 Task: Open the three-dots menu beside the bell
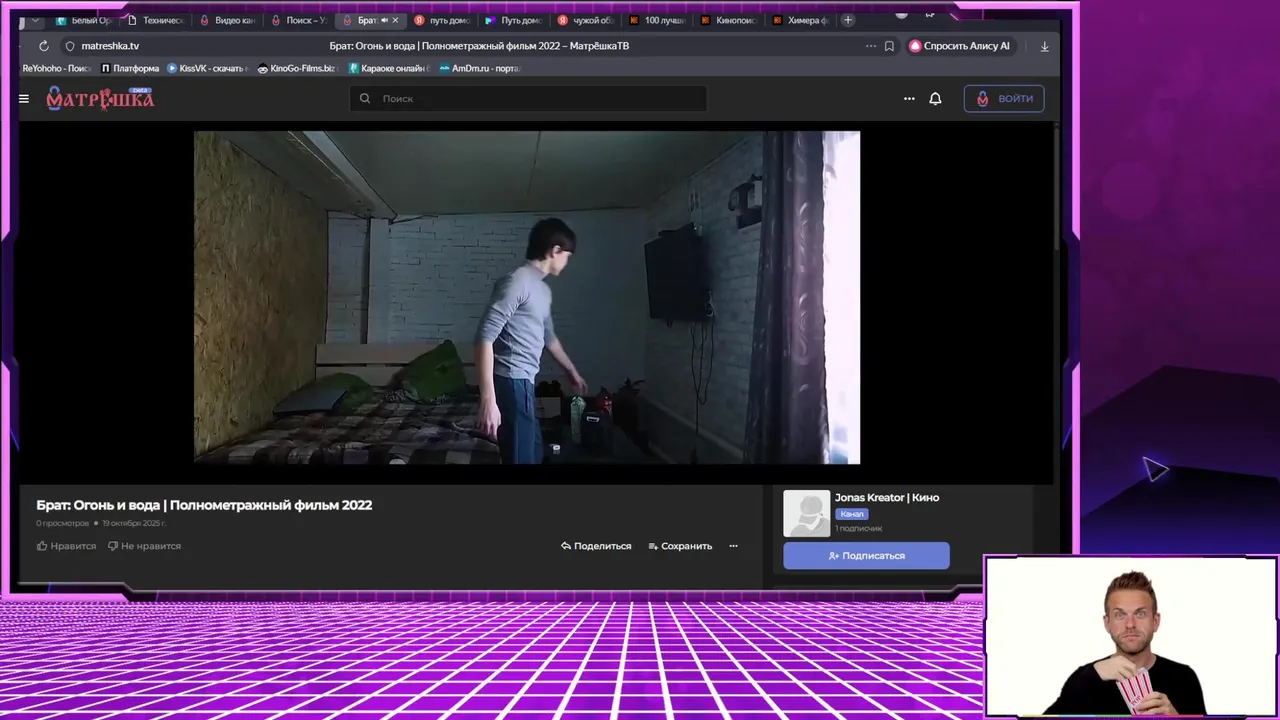pos(909,99)
